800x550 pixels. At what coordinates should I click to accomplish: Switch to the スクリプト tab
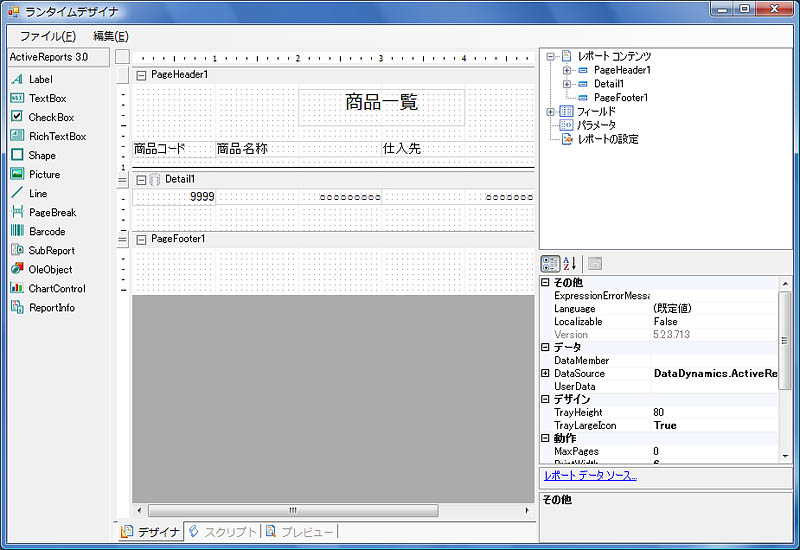[222, 532]
